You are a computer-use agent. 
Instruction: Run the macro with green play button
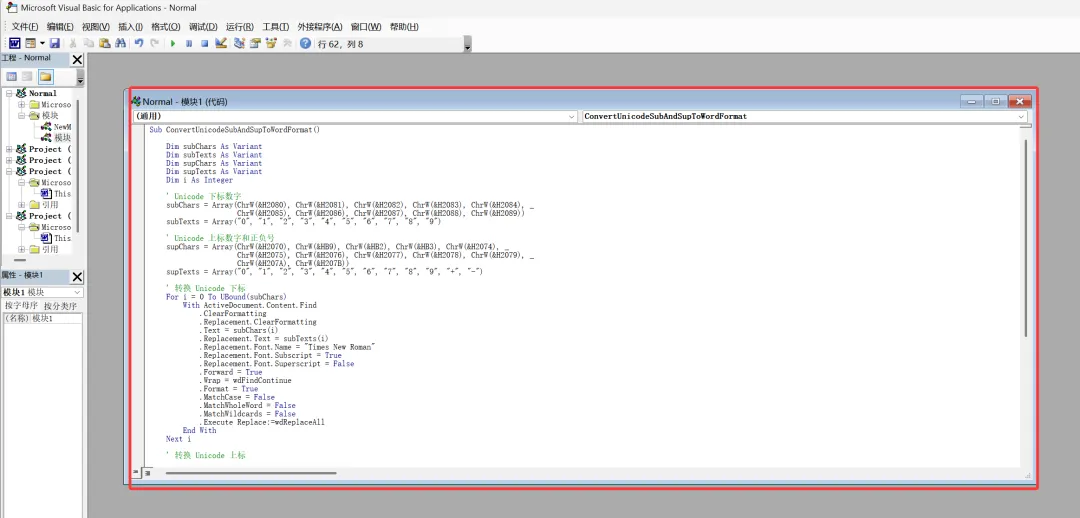(173, 43)
